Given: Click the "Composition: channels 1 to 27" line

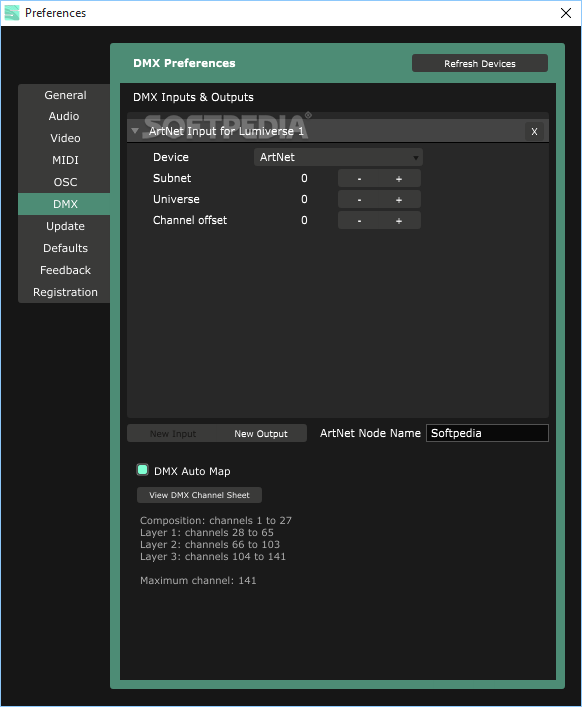Looking at the screenshot, I should click(x=215, y=520).
